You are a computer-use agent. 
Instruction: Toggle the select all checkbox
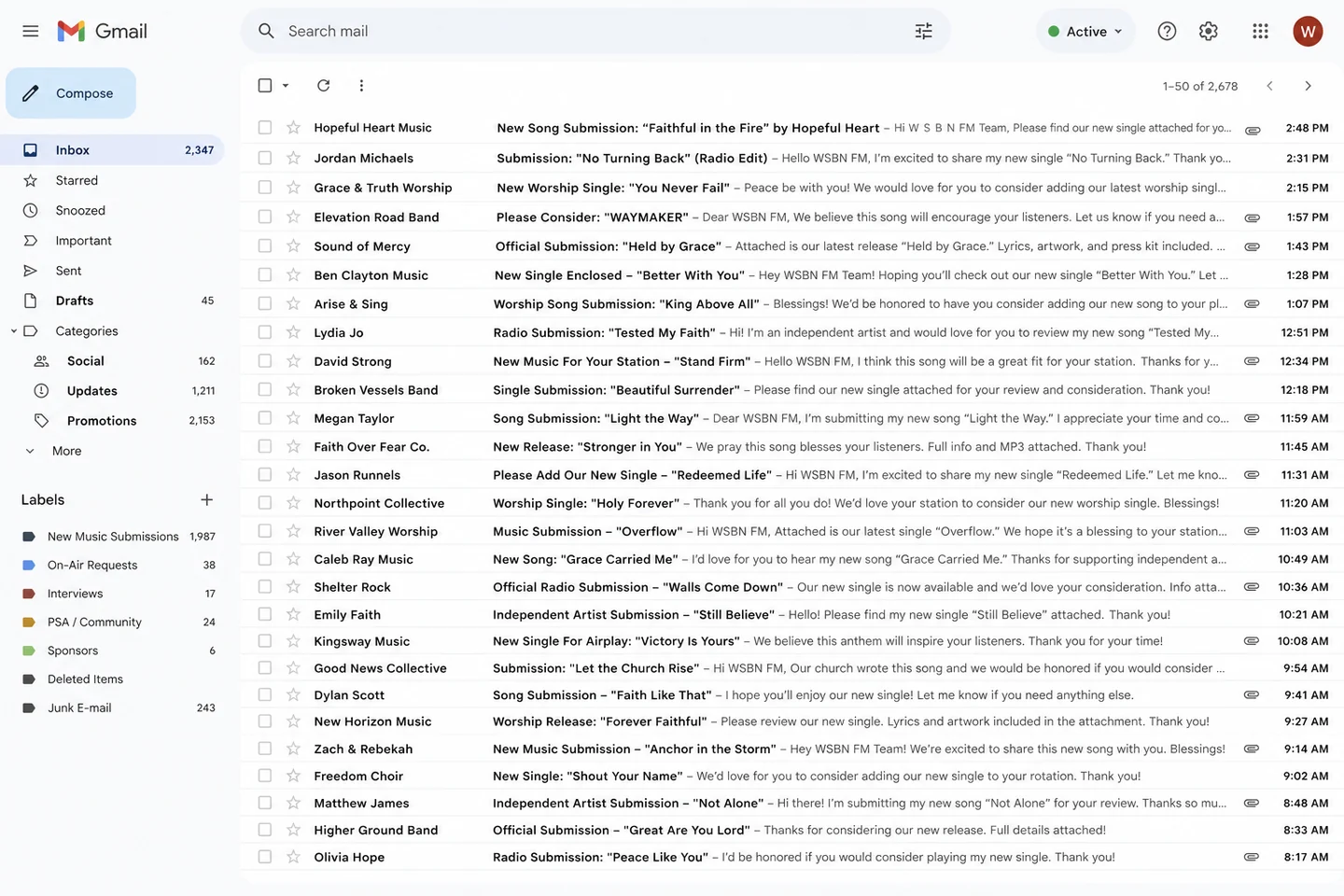pyautogui.click(x=265, y=85)
